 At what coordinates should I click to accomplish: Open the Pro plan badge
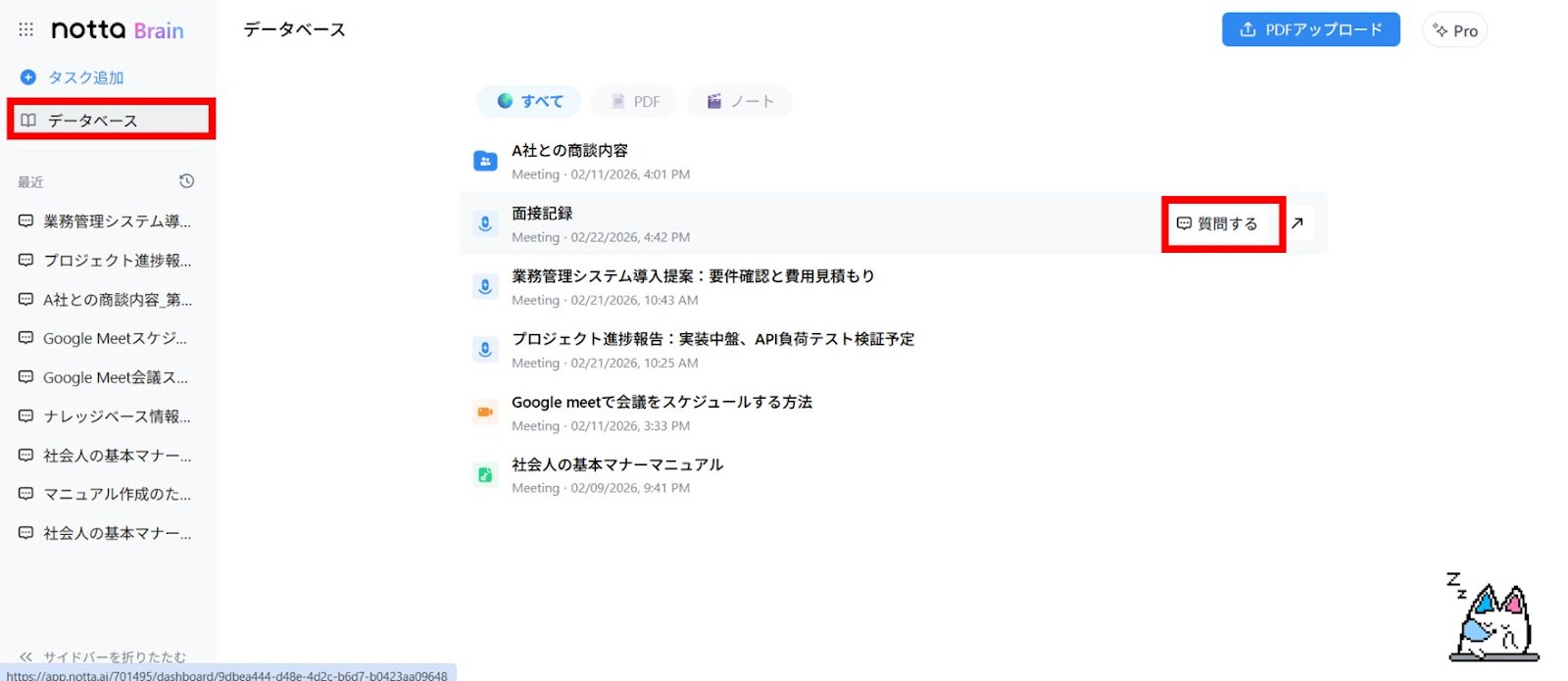tap(1454, 30)
